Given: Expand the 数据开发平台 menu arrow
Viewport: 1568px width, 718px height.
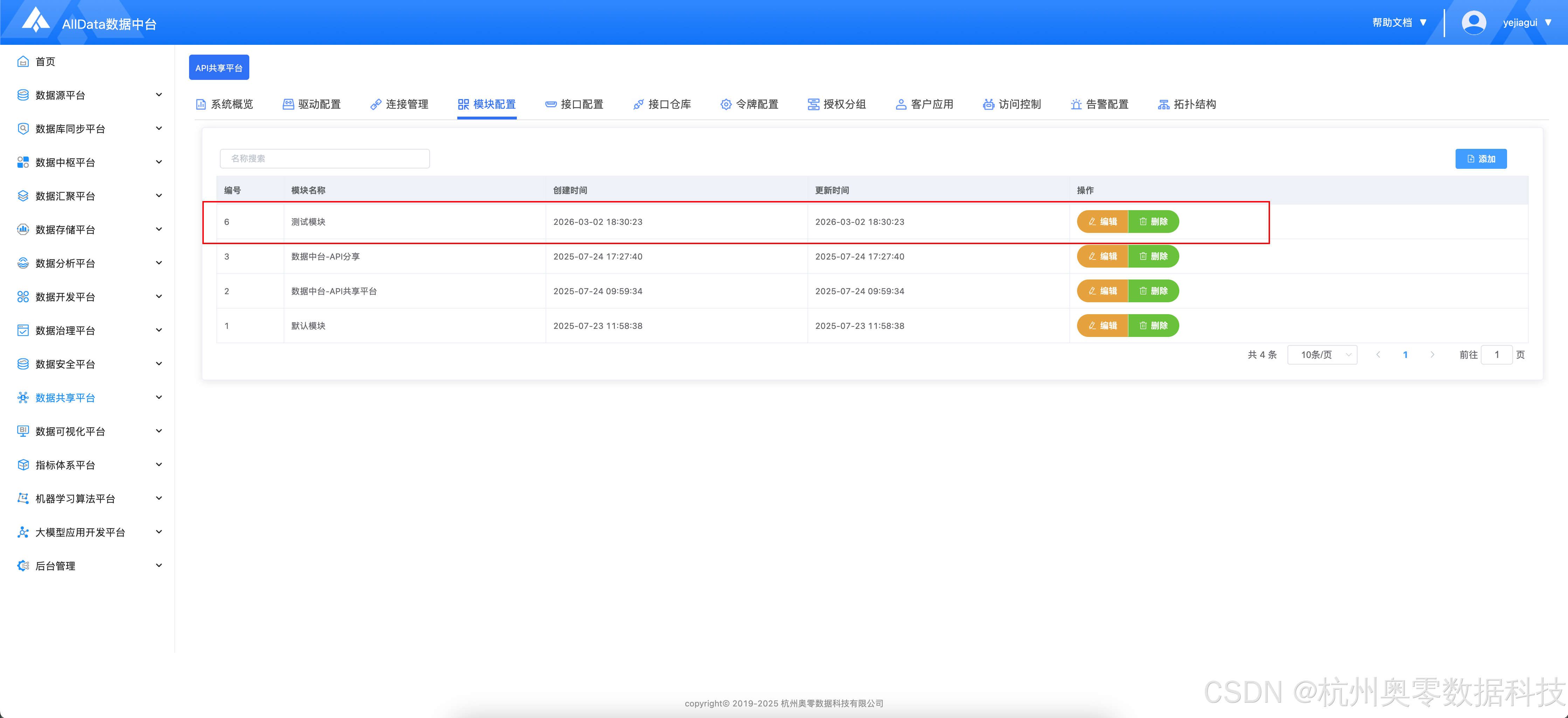Looking at the screenshot, I should [159, 297].
